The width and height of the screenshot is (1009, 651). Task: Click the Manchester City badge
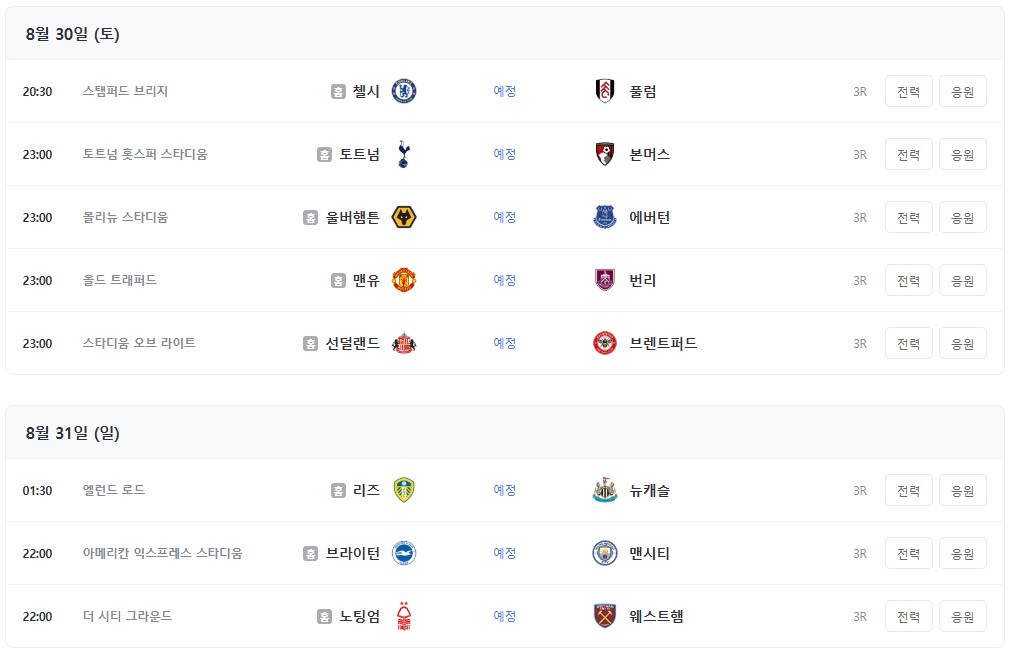click(x=605, y=553)
